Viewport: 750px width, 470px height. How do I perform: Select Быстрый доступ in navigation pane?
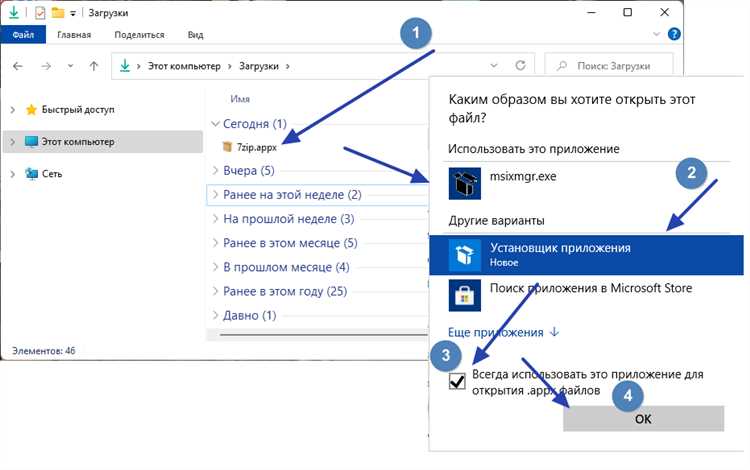(x=78, y=109)
